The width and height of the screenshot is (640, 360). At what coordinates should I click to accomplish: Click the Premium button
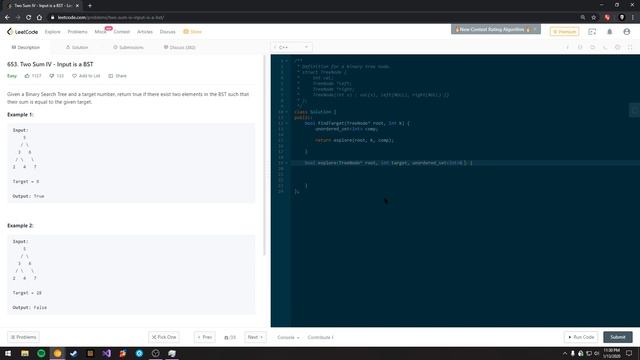tap(564, 31)
